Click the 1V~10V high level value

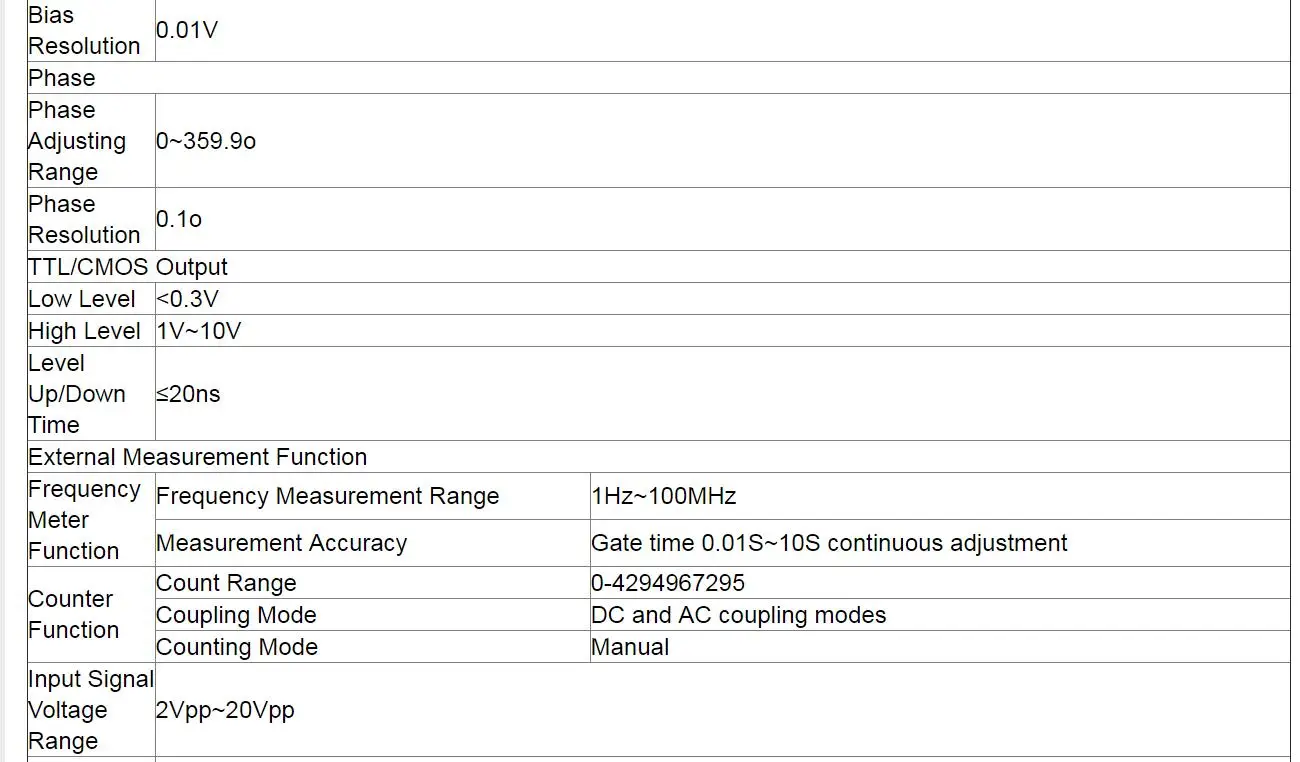pos(199,331)
